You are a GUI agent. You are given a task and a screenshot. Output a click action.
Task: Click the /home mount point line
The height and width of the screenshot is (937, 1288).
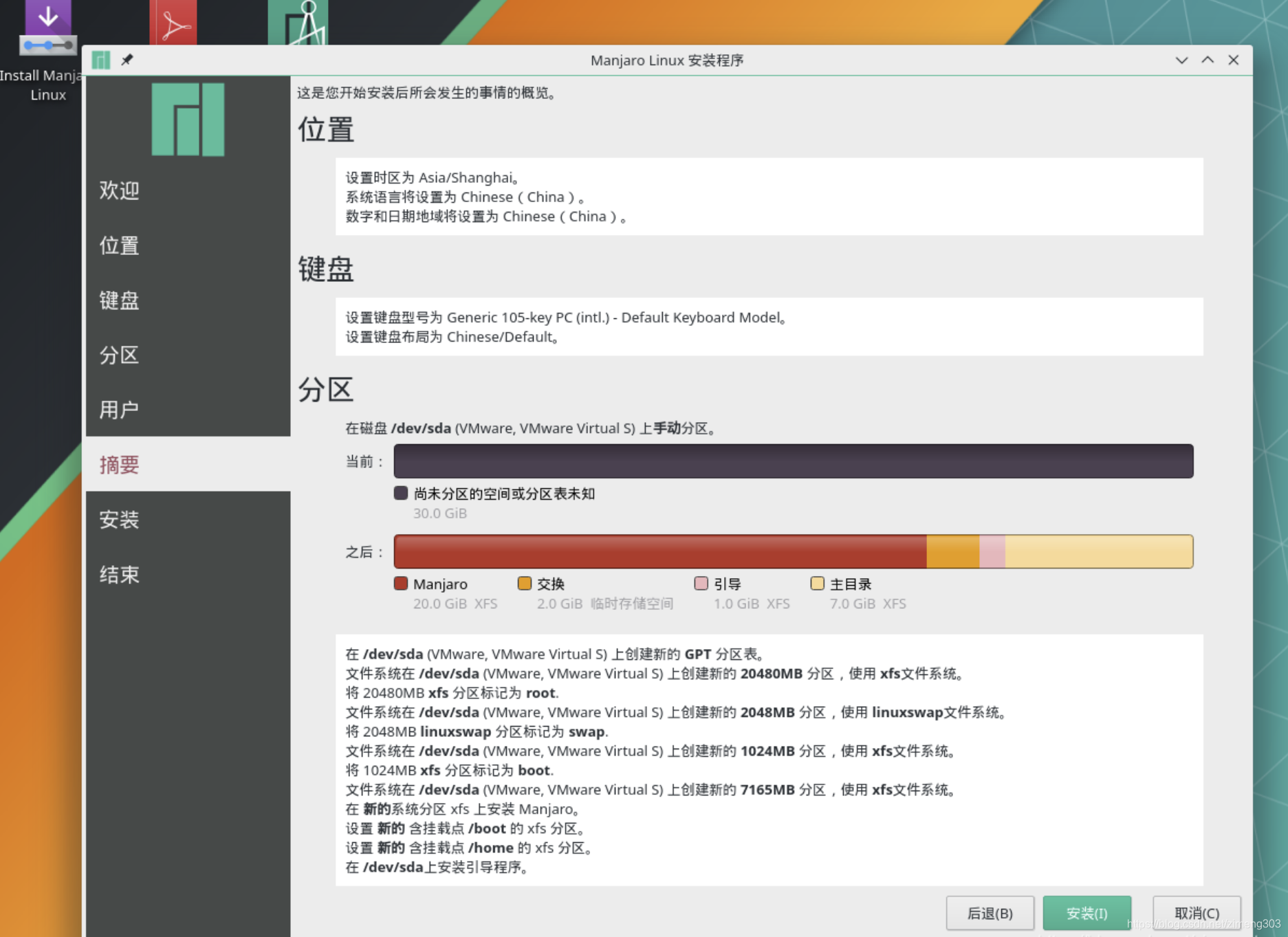470,848
